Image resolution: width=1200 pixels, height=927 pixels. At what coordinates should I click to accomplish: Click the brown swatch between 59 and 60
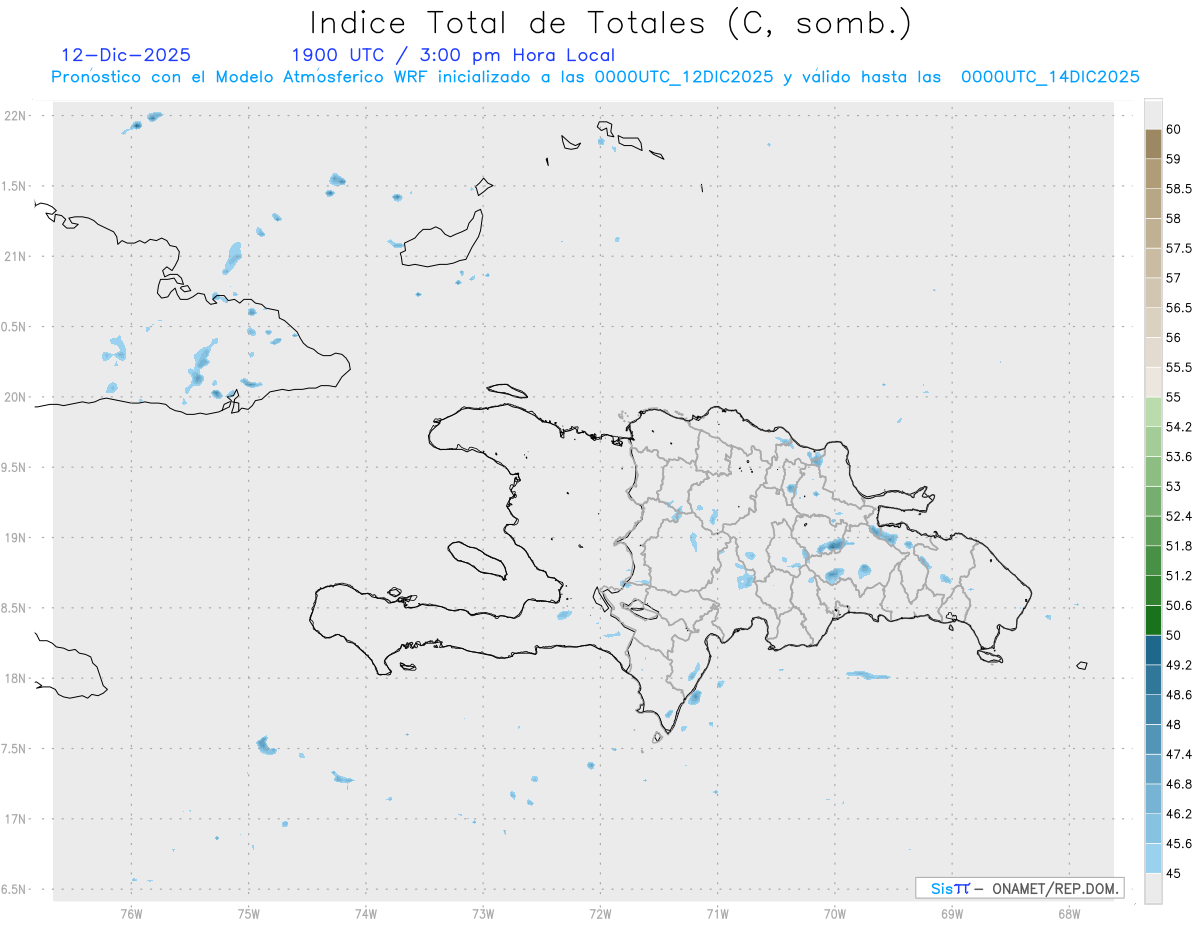tap(1153, 144)
